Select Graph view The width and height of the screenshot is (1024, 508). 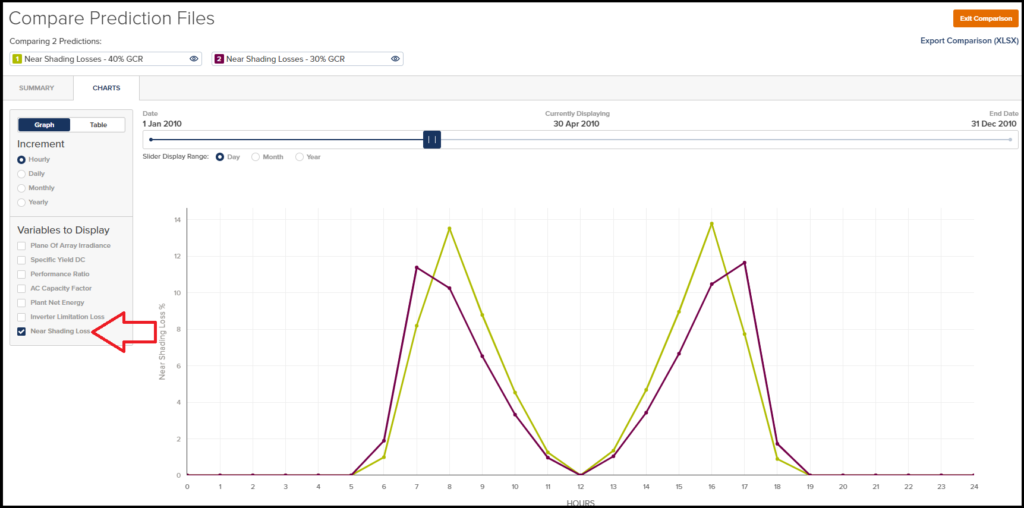tap(44, 125)
